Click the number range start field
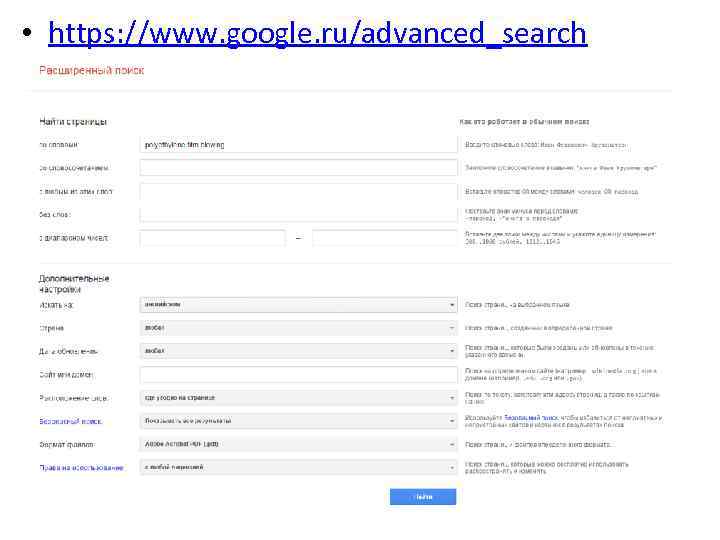Viewport: 720px width, 540px height. pyautogui.click(x=212, y=238)
